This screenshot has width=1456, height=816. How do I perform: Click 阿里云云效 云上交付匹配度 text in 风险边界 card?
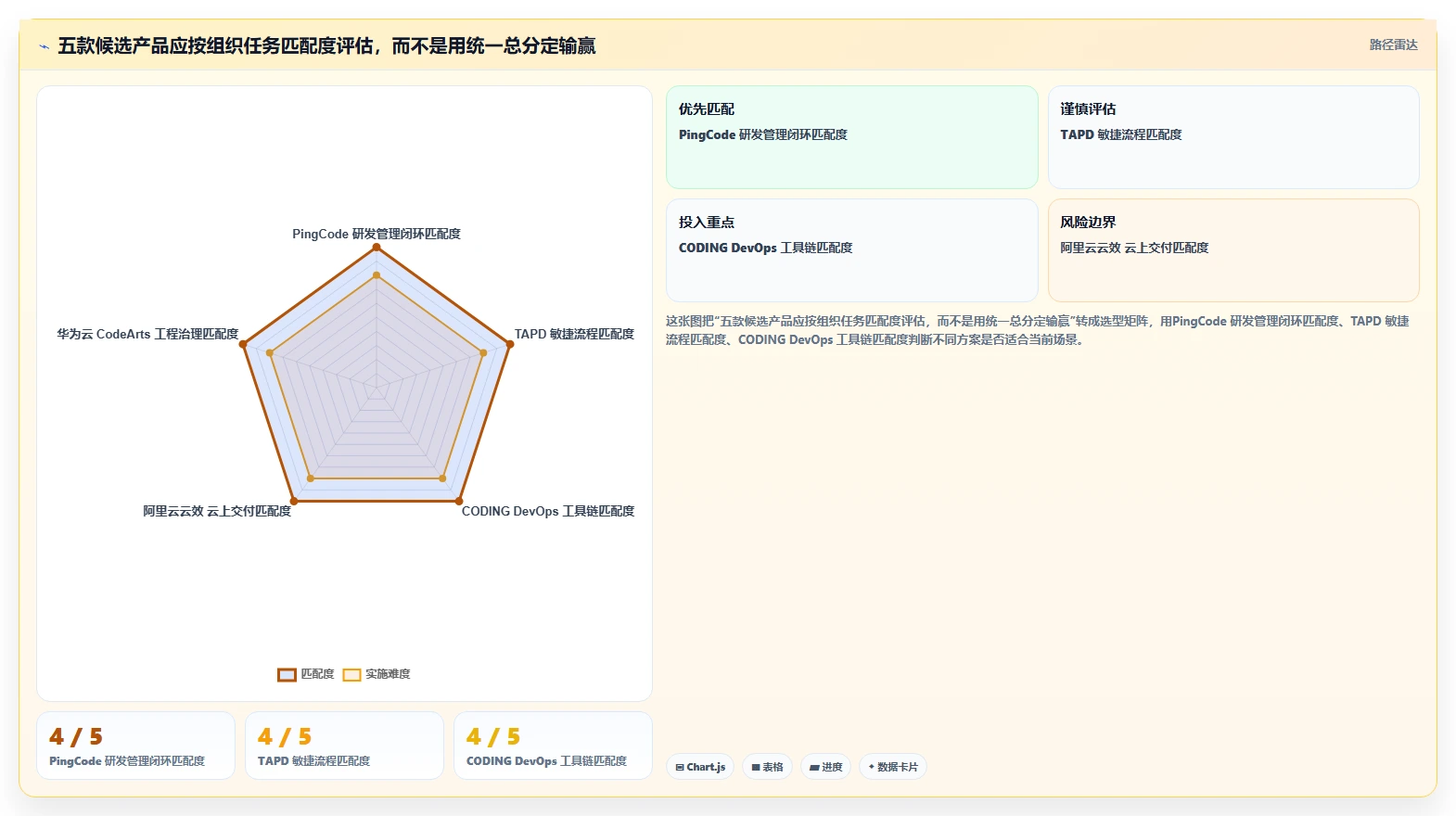1134,248
